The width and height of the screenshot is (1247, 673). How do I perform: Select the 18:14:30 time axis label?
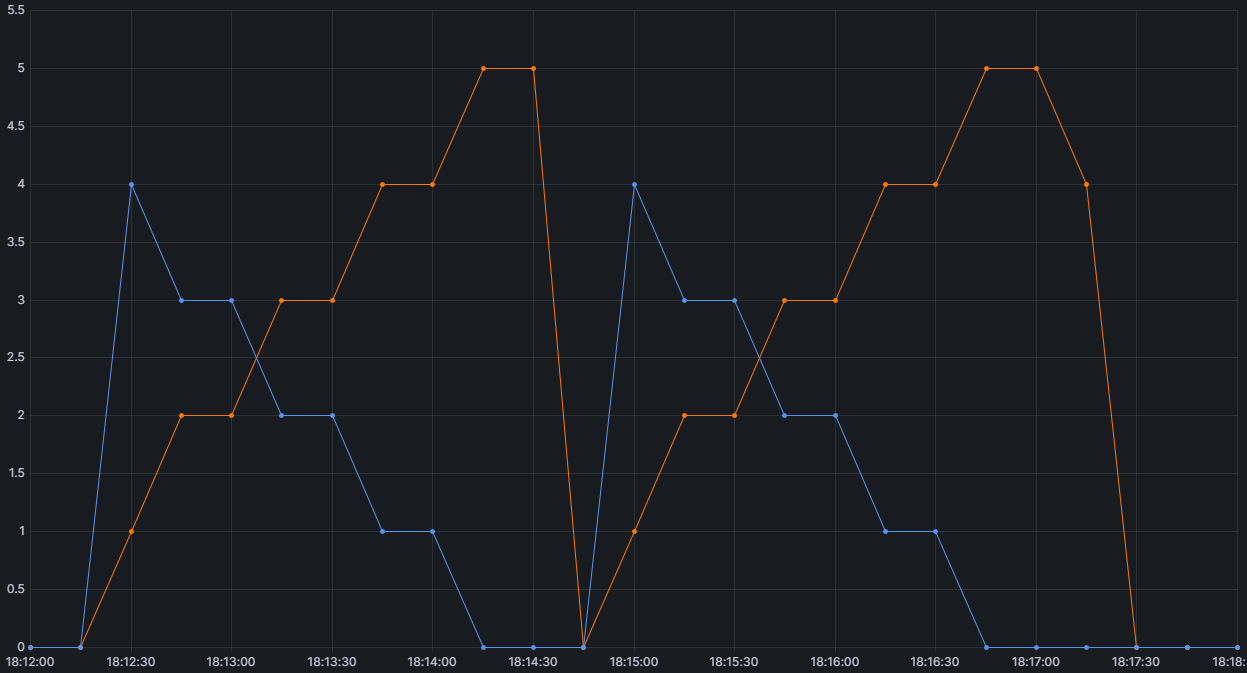point(533,661)
